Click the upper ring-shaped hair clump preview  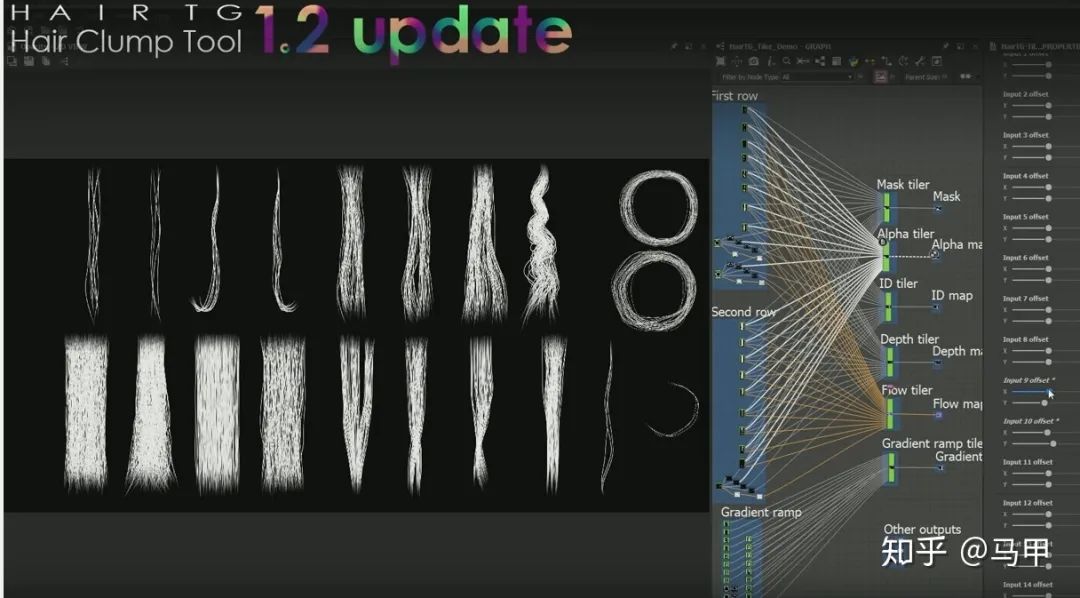[658, 209]
